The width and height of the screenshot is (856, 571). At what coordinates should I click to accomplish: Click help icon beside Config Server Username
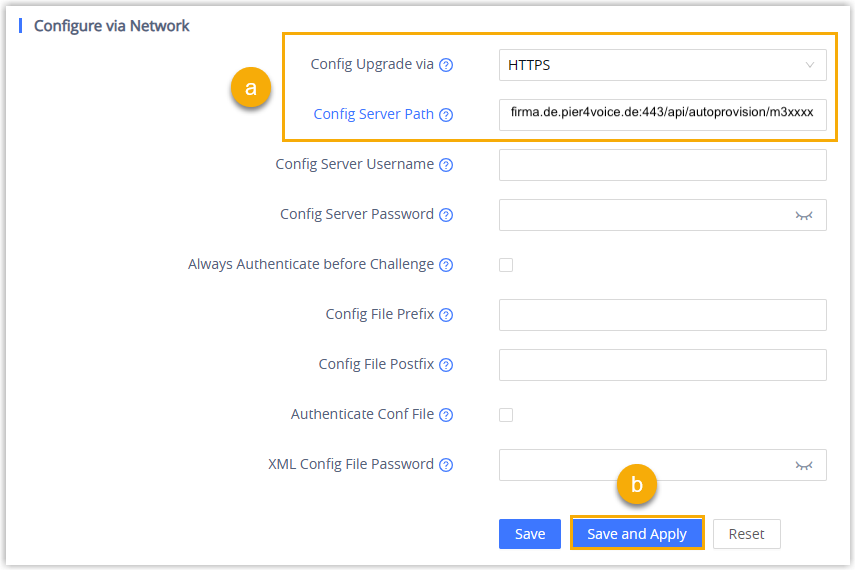tap(446, 165)
